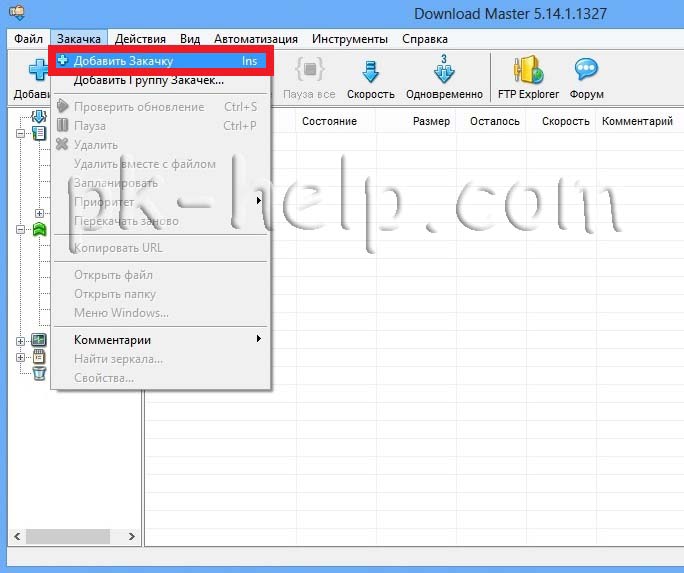Click the Удалить menu entry
The image size is (684, 573).
[161, 145]
